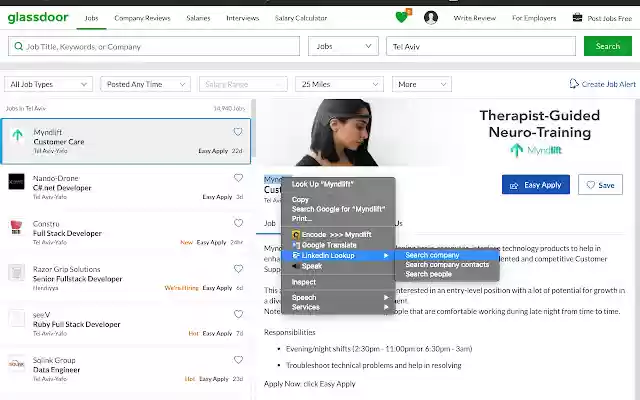The width and height of the screenshot is (640, 400).
Task: Click the seeV company logo placeholder
Action: 16,318
